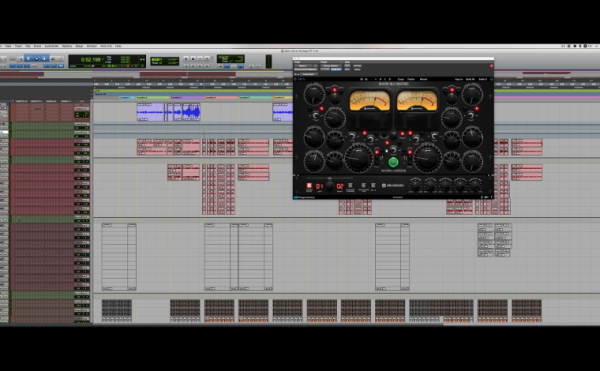
Task: Click the red 01 channel display
Action: click(x=320, y=186)
